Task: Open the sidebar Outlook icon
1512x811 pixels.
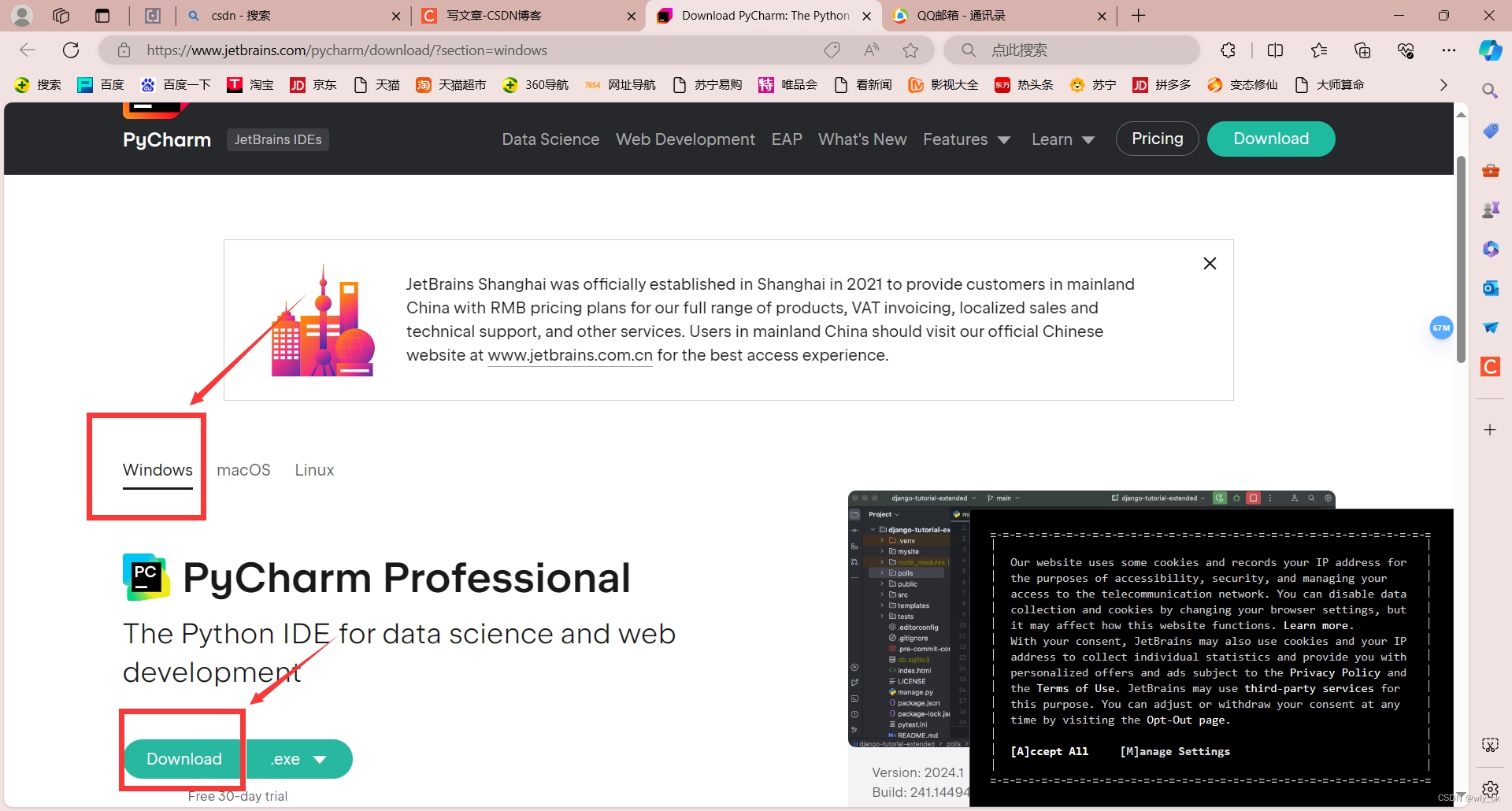Action: (1490, 288)
